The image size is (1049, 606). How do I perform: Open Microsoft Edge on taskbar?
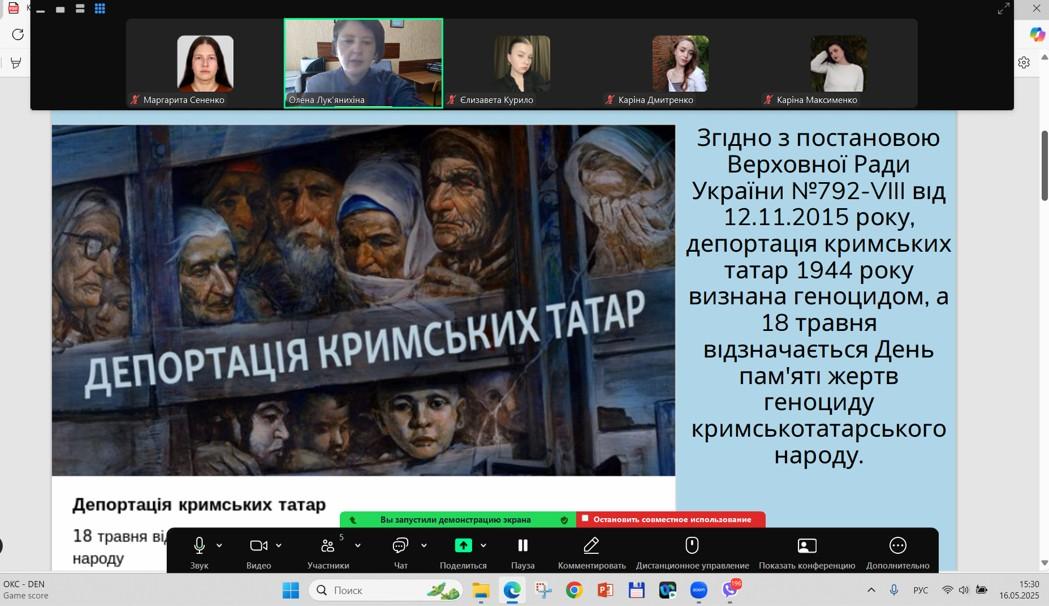512,591
